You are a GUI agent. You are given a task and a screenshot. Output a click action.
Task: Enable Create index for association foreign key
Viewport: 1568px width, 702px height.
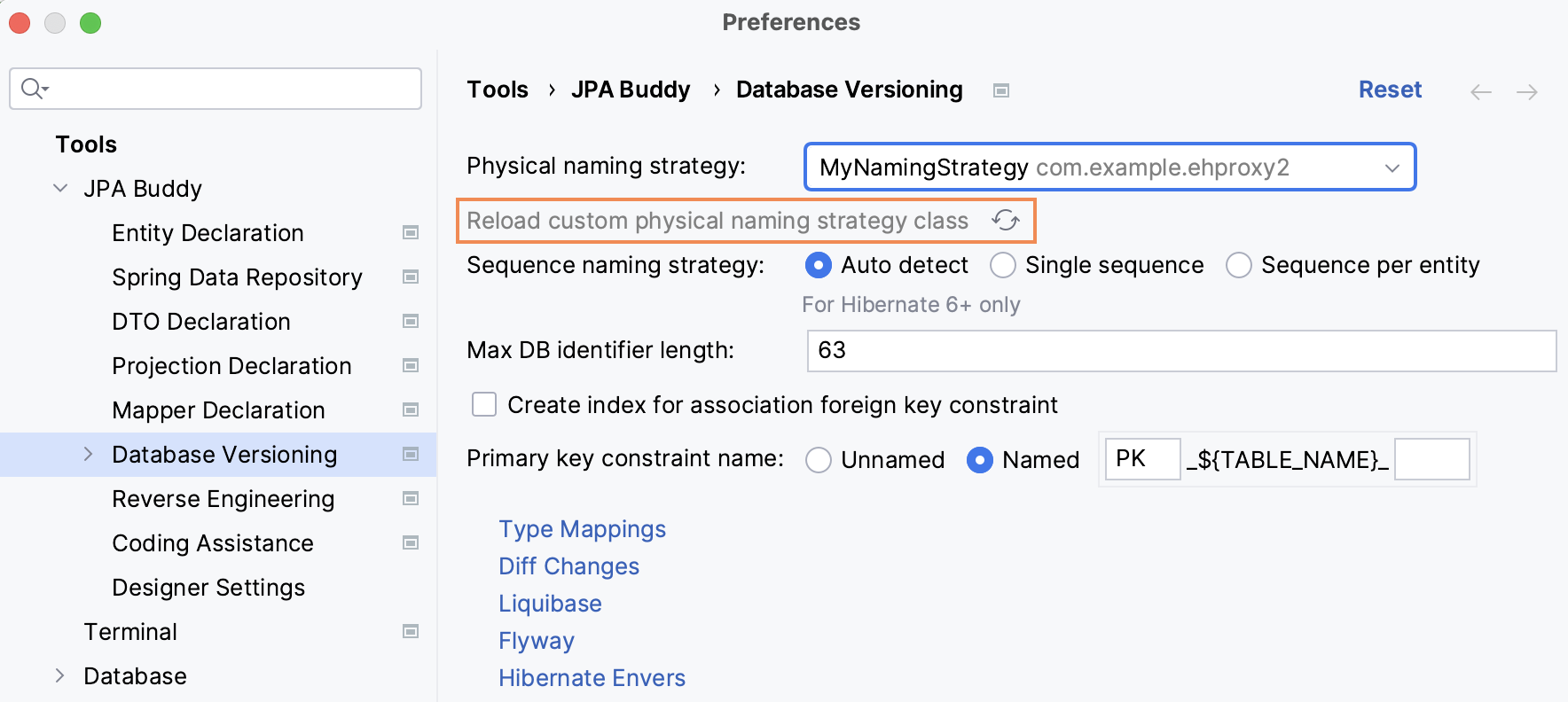(x=484, y=405)
